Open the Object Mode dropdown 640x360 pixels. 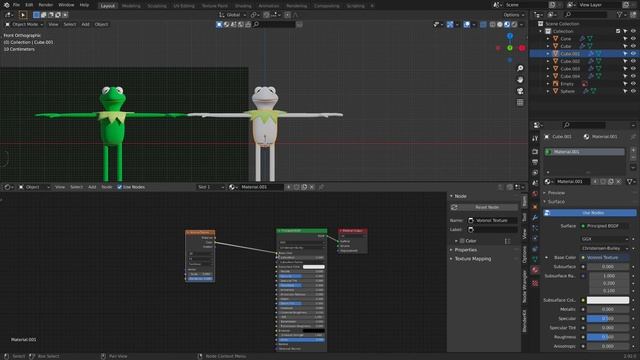point(24,24)
